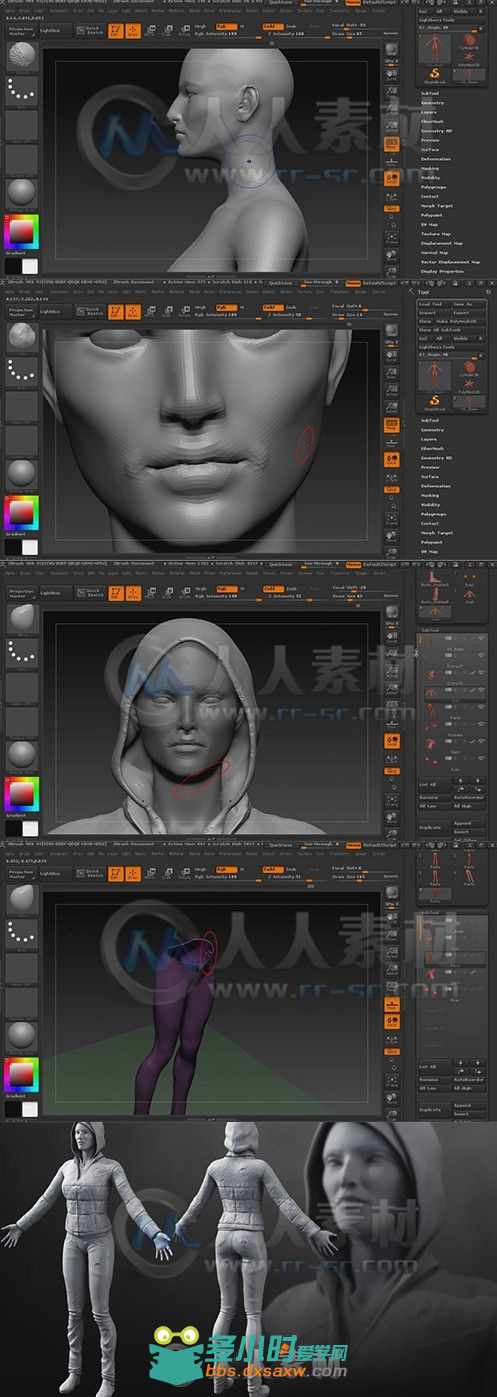Expand the Layers section in face close-up tool panel
This screenshot has height=1397, width=497.
pos(428,439)
